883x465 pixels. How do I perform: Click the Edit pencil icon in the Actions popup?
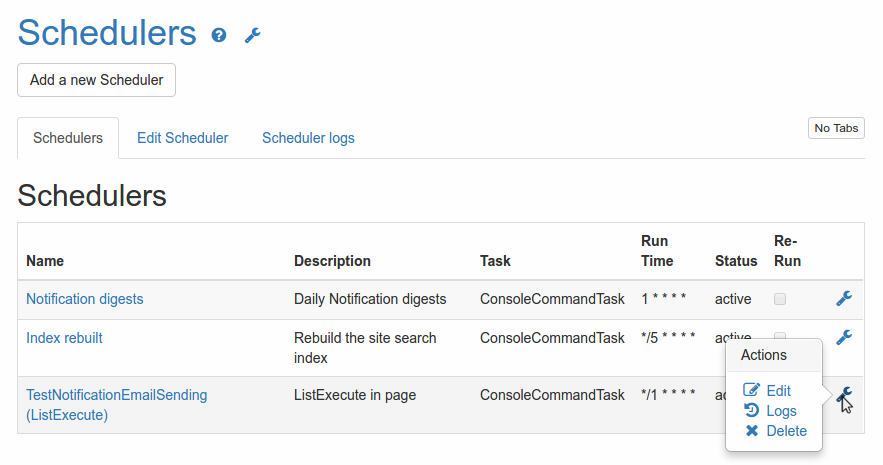pyautogui.click(x=752, y=391)
